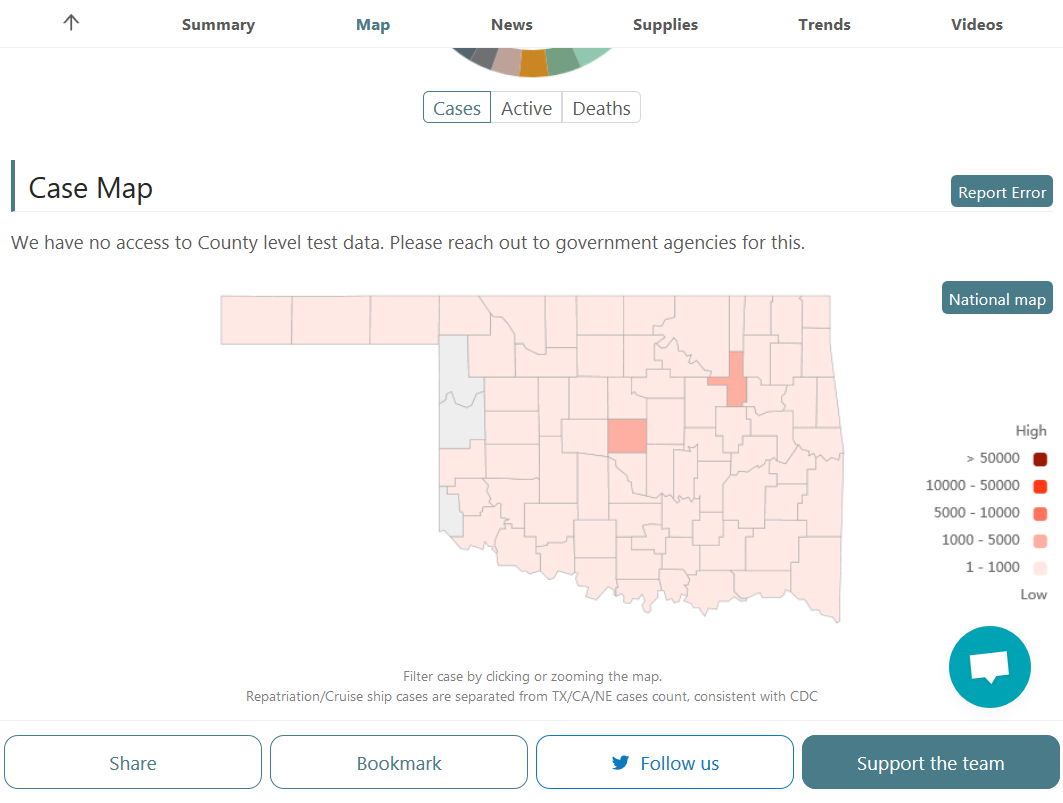Go to the News tab
The image size is (1063, 803).
pos(512,24)
